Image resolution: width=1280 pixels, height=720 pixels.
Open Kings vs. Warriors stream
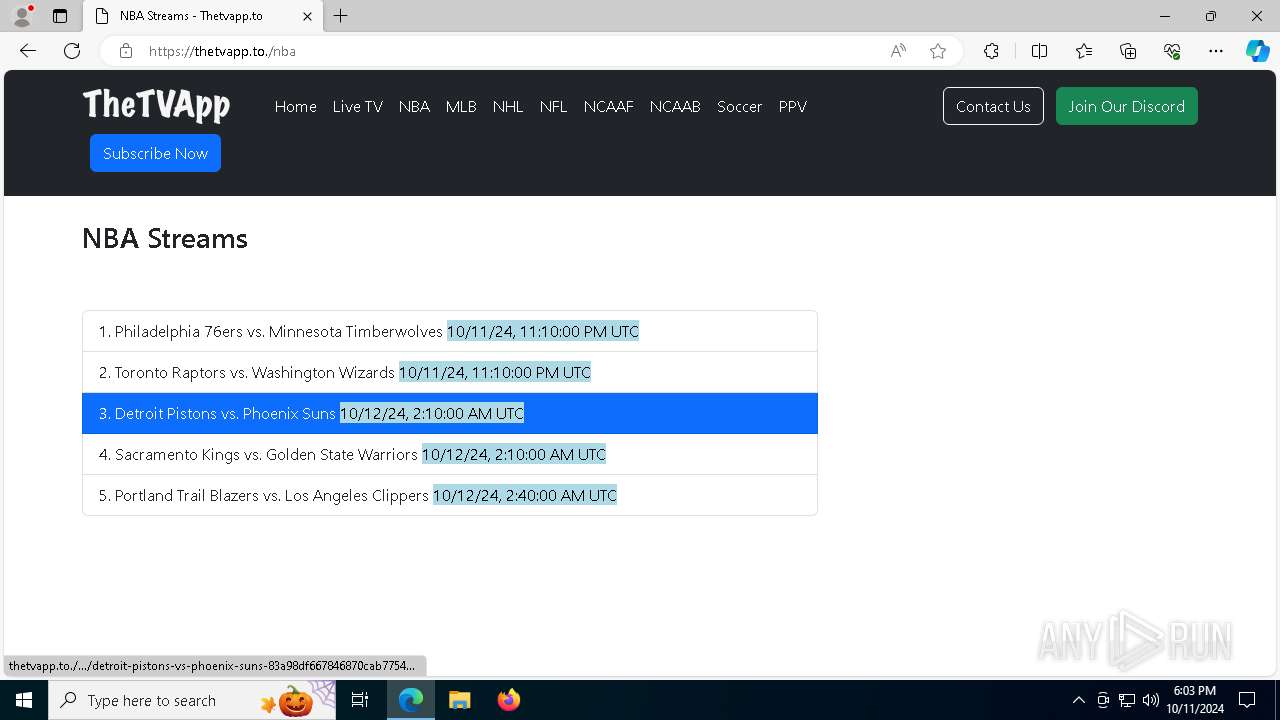pos(450,454)
